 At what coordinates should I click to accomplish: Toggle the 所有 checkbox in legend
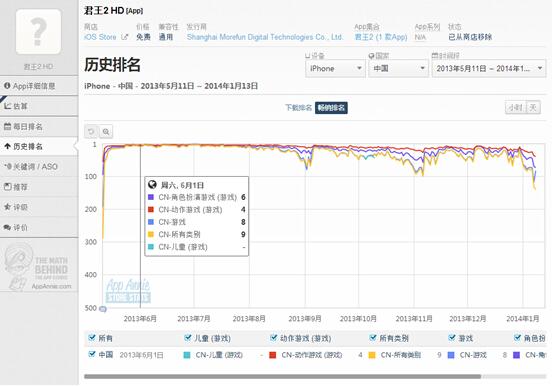[92, 338]
